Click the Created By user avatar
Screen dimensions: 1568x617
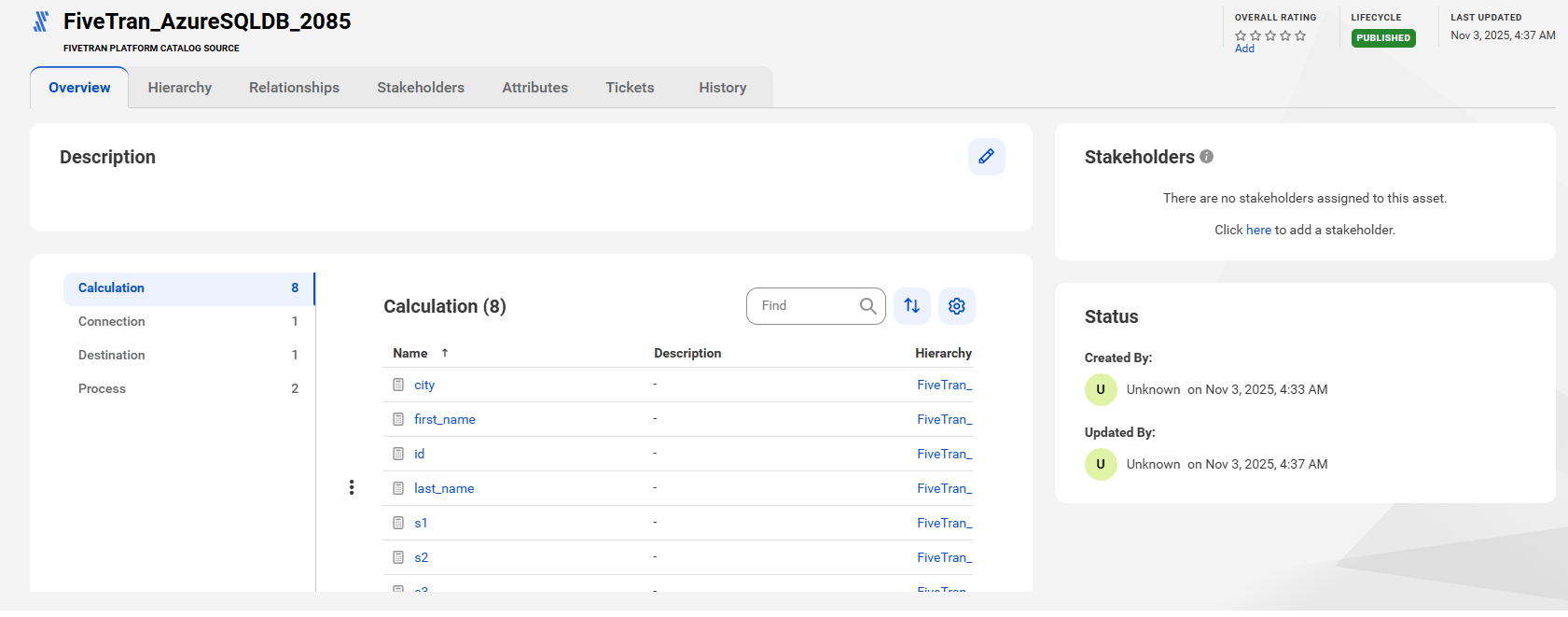[1101, 389]
